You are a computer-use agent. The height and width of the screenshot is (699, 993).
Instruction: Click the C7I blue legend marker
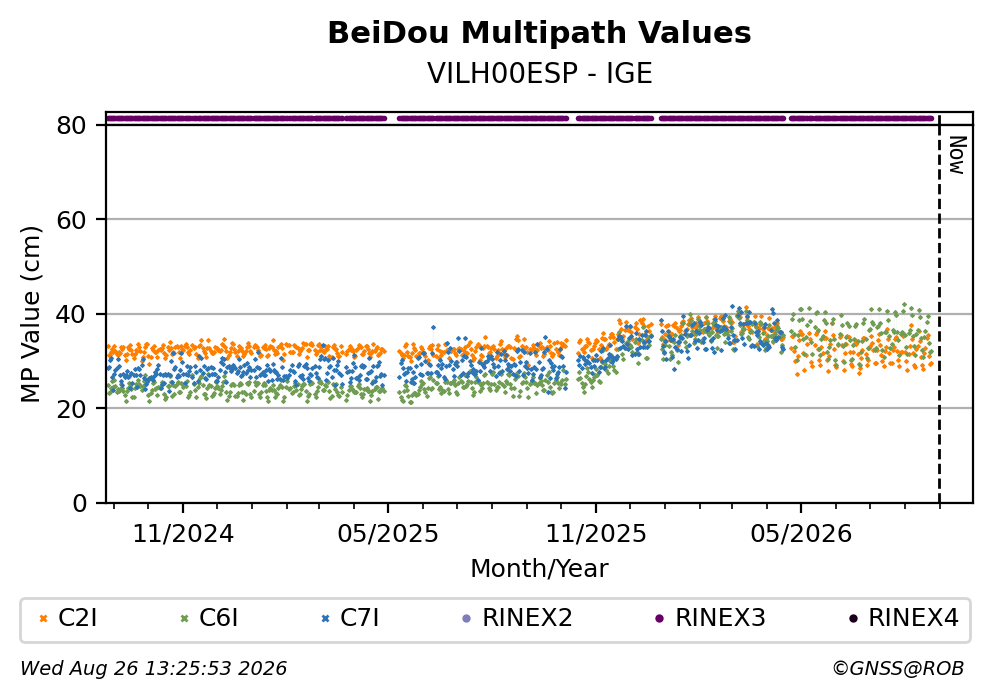[326, 619]
